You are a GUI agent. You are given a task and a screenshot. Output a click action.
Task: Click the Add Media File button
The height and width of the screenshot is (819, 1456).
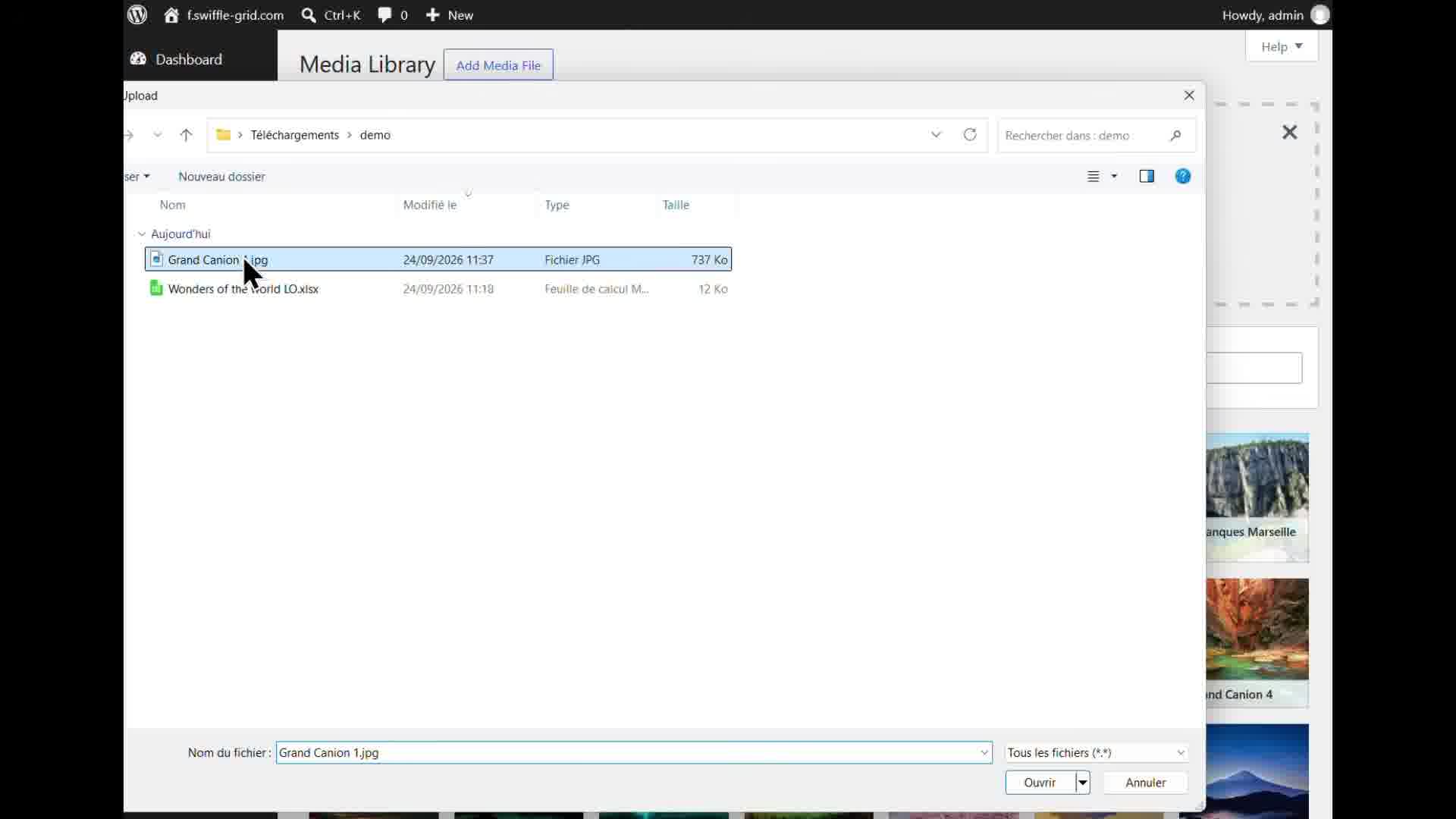coord(498,65)
